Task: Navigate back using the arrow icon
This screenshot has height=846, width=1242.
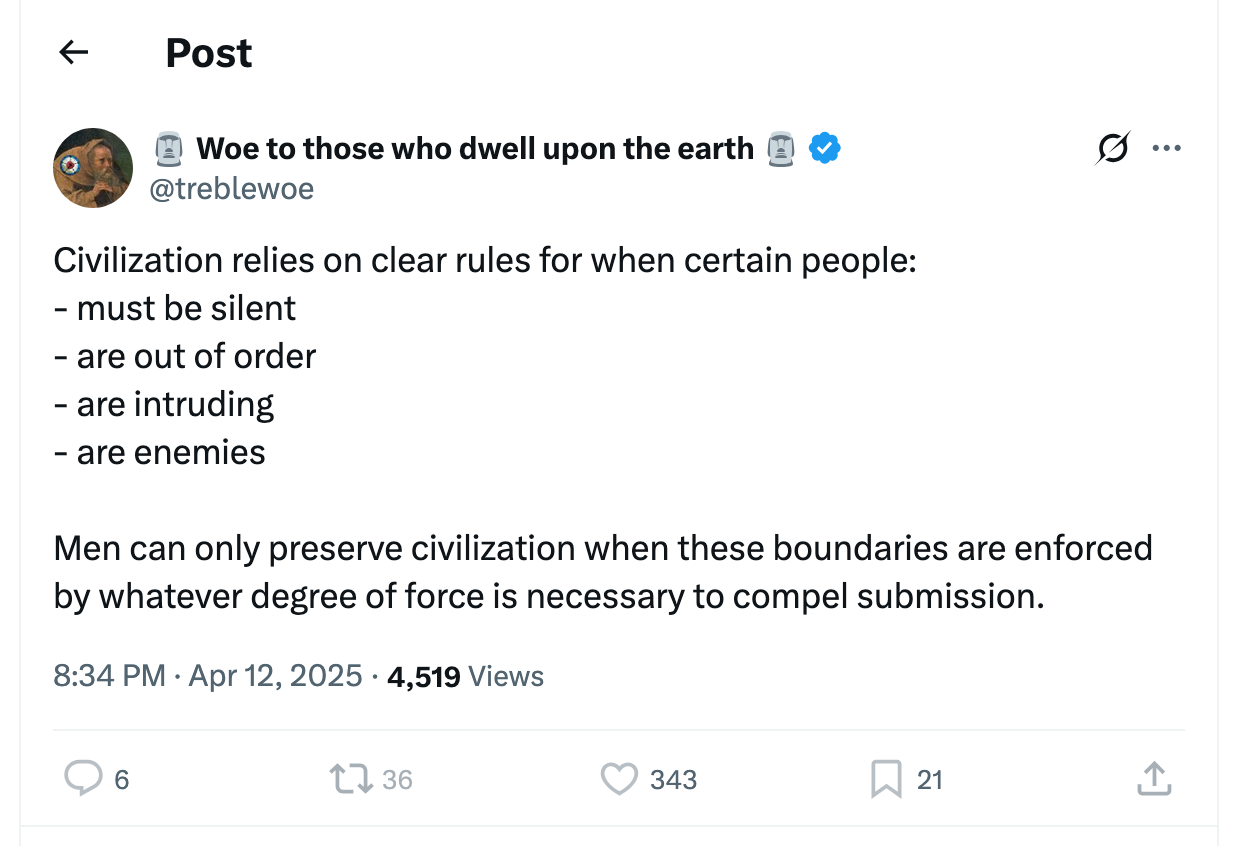Action: 73,52
